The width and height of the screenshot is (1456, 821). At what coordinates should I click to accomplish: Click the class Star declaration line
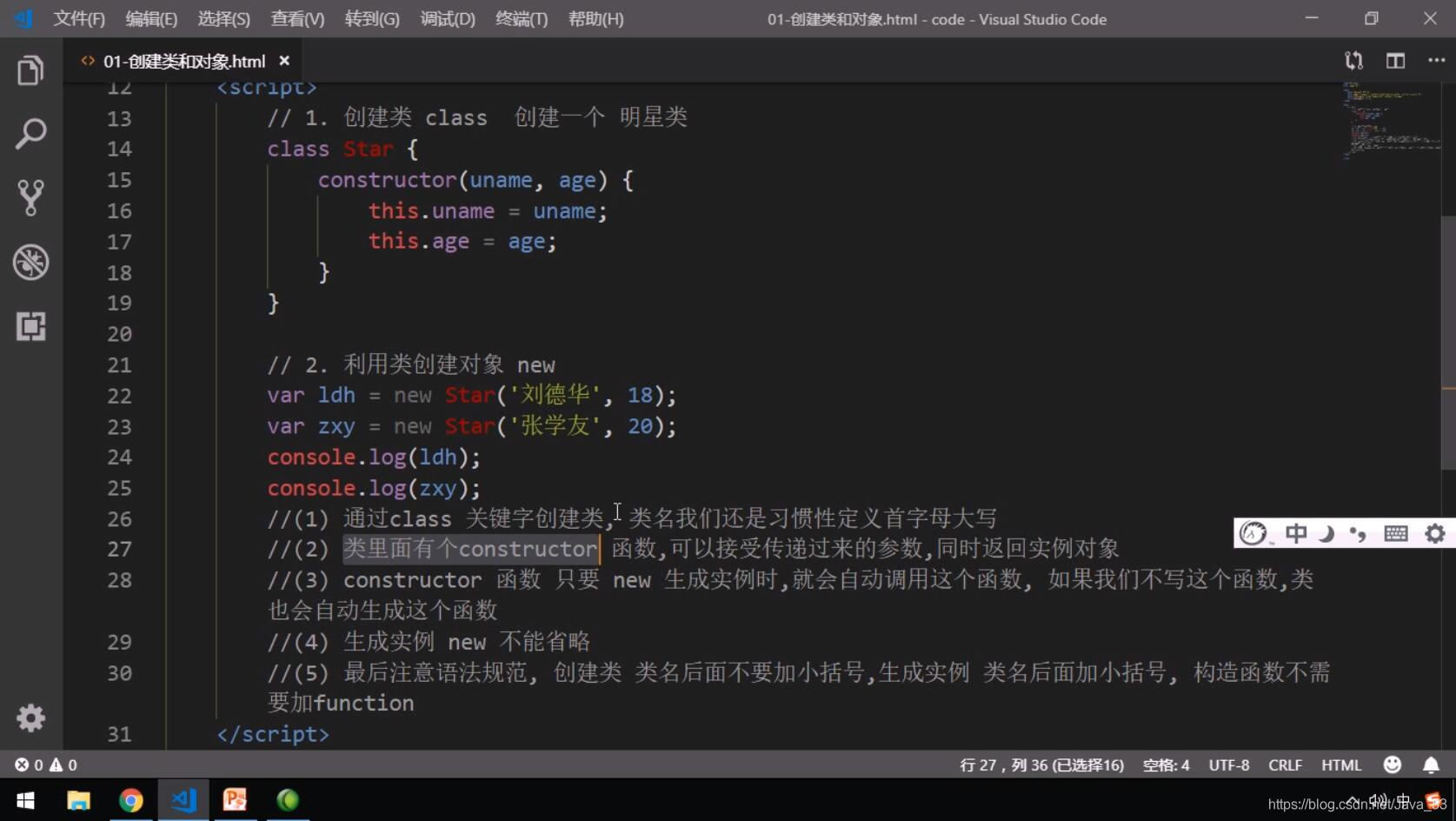[x=342, y=149]
